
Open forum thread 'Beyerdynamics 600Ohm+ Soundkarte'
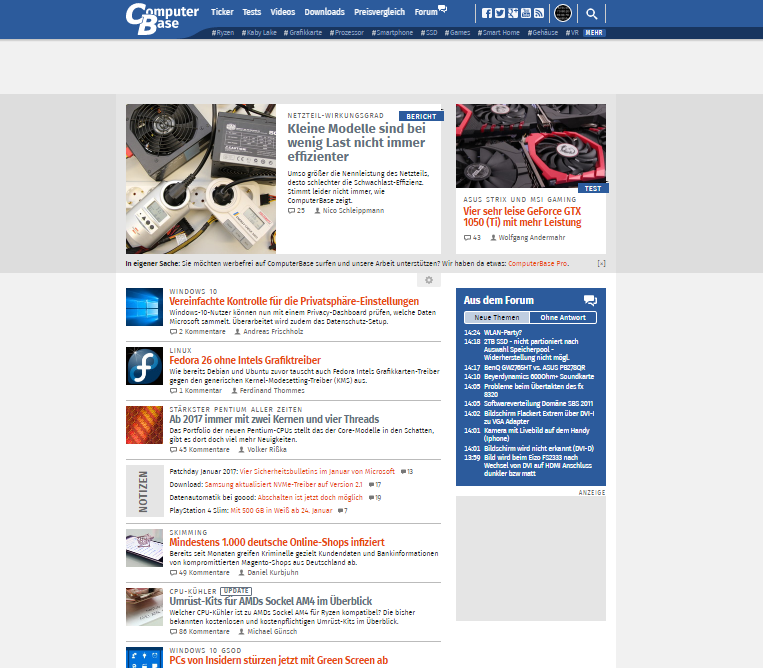coord(539,377)
